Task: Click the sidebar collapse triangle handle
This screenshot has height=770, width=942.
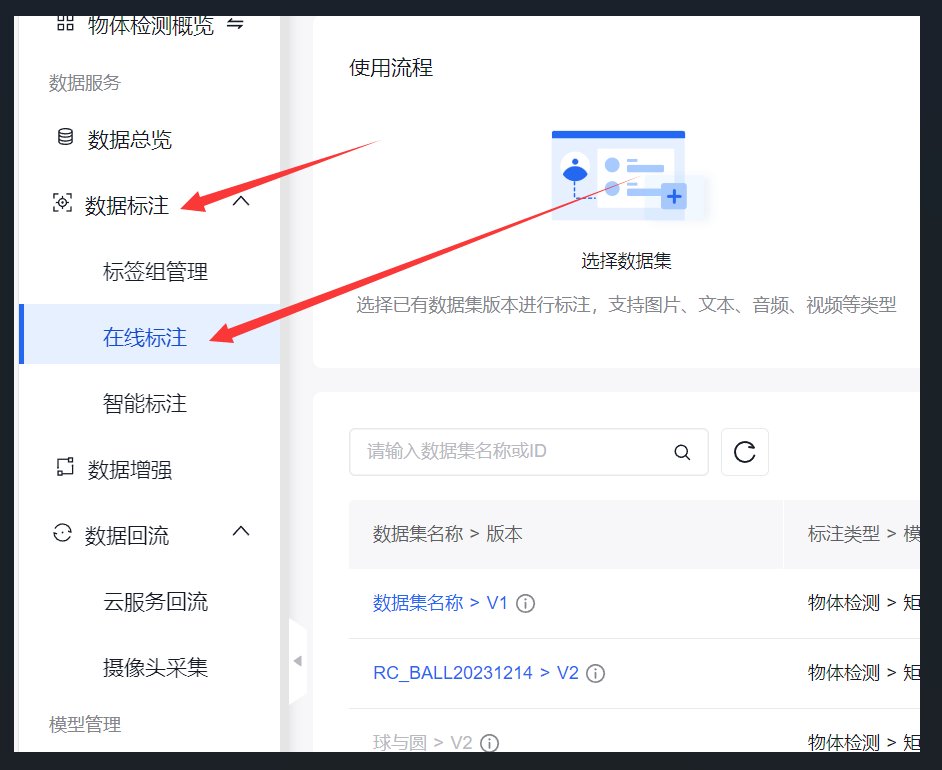Action: (x=298, y=661)
